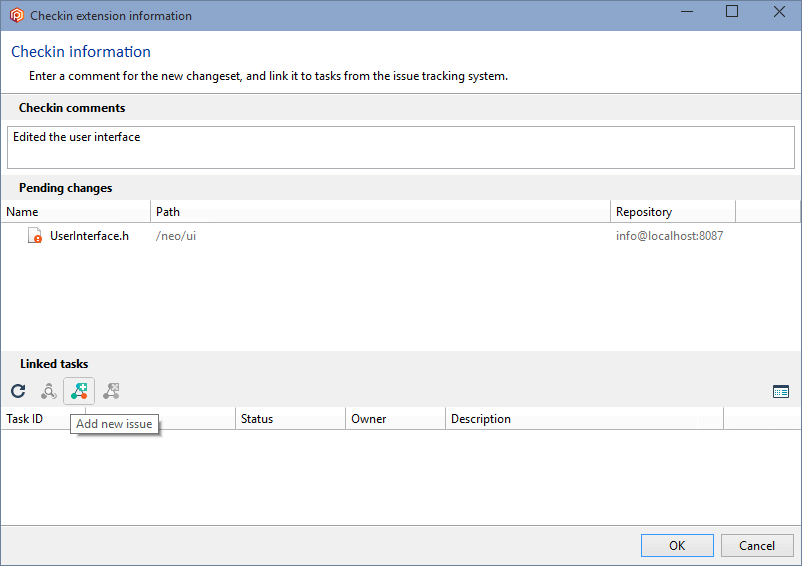802x566 pixels.
Task: Sort pending changes by Name column
Action: [76, 212]
